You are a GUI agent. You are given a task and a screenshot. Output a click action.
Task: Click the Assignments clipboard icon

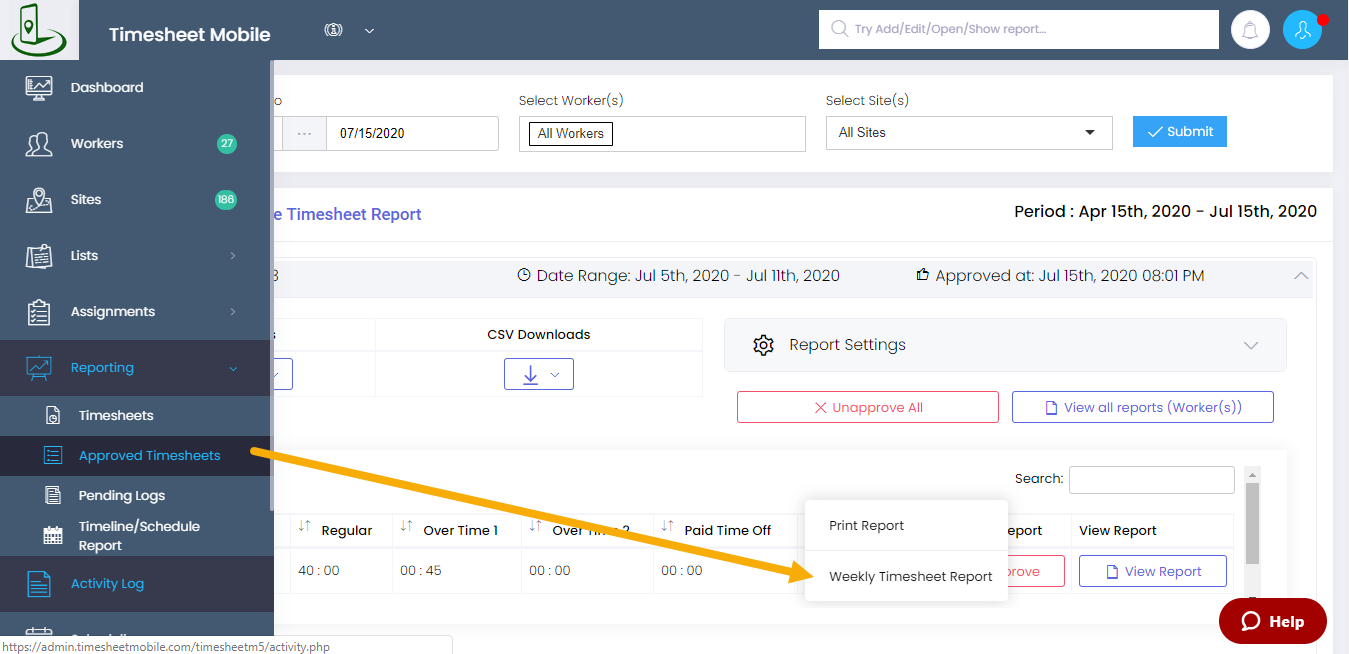(x=39, y=312)
